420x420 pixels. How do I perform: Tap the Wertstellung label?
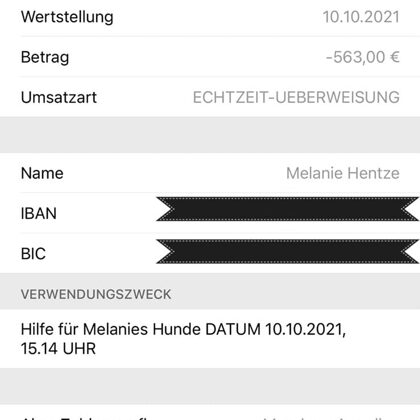point(67,17)
